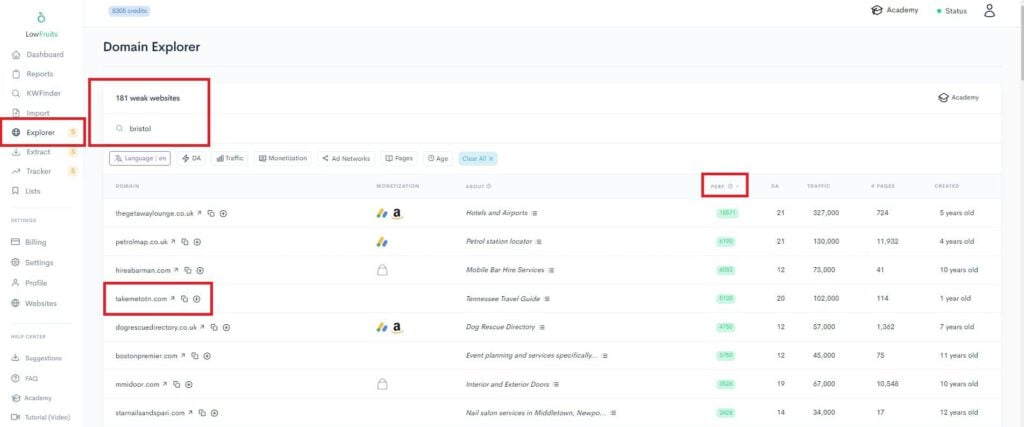Add mmidoor.com with plus icon
The width and height of the screenshot is (1024, 427).
pyautogui.click(x=189, y=385)
